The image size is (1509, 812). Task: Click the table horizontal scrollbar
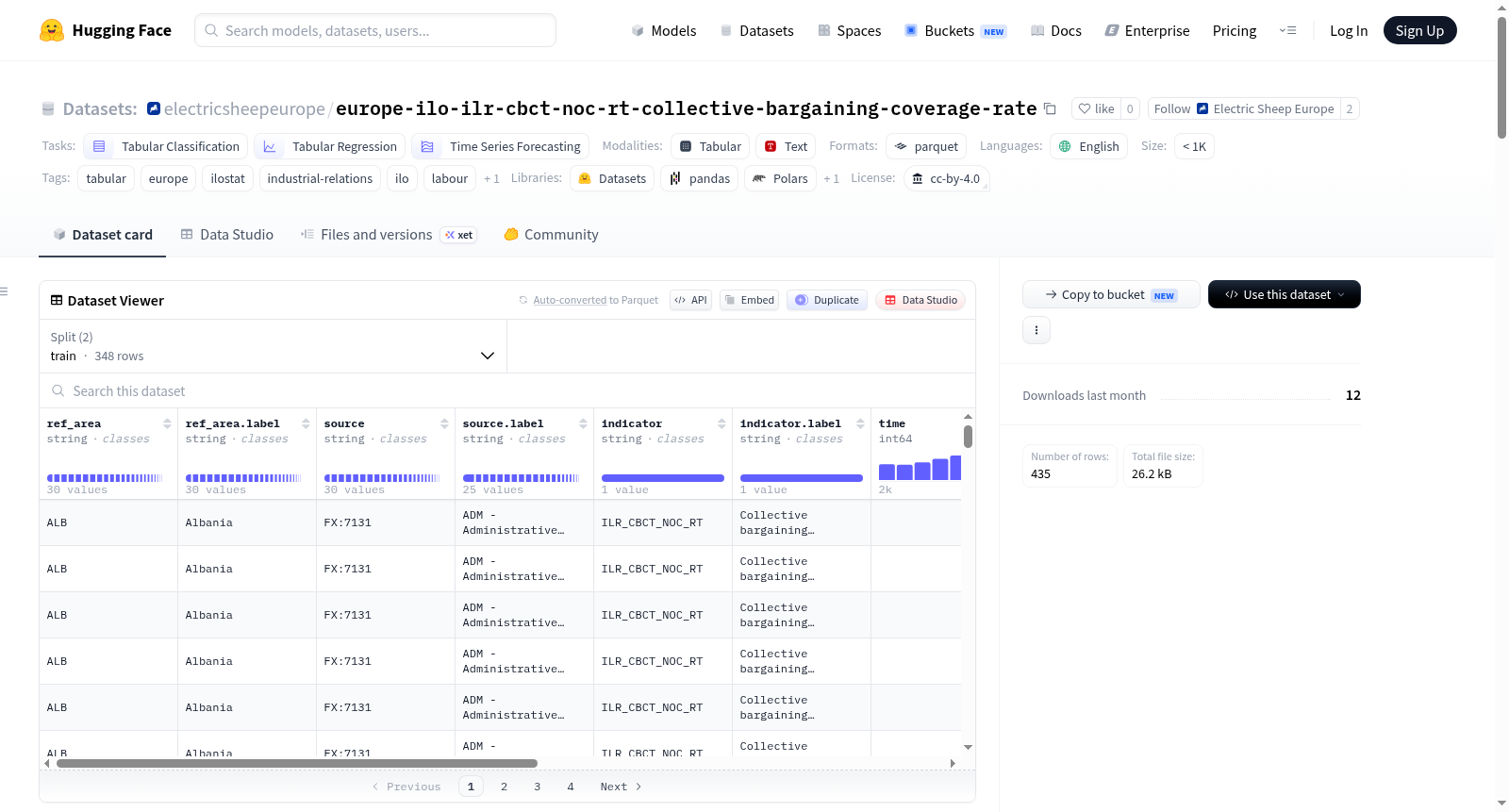[297, 763]
